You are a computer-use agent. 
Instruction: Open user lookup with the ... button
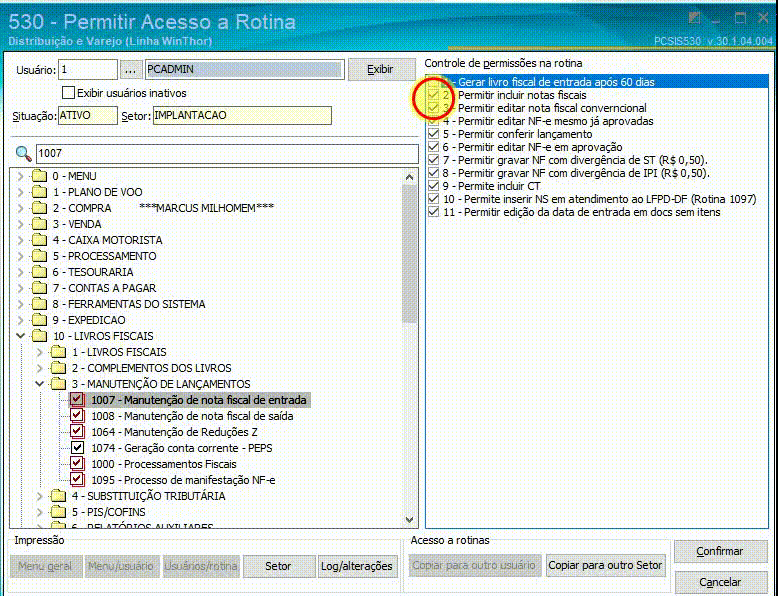tap(130, 69)
